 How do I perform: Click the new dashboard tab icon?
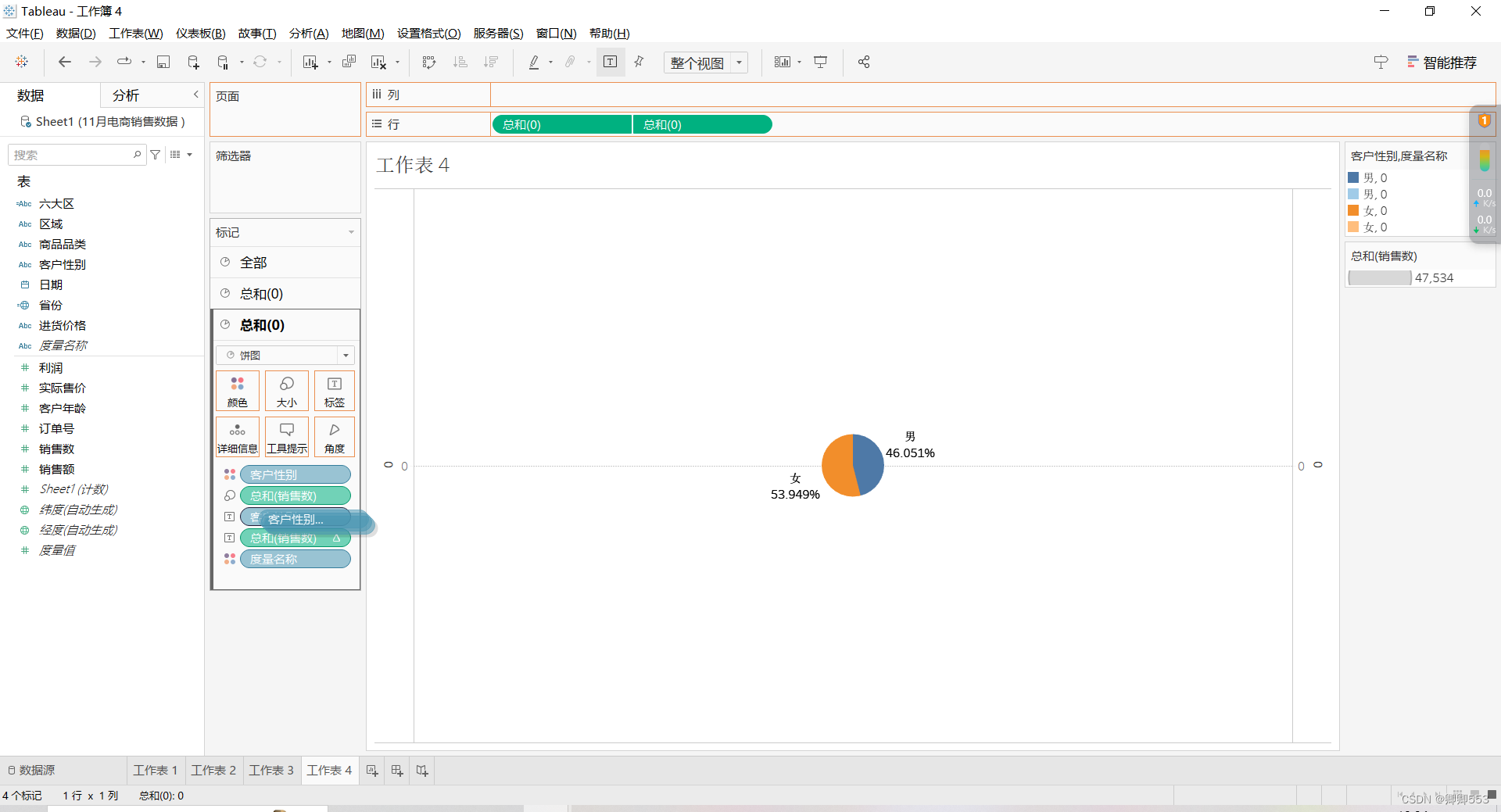tap(397, 771)
